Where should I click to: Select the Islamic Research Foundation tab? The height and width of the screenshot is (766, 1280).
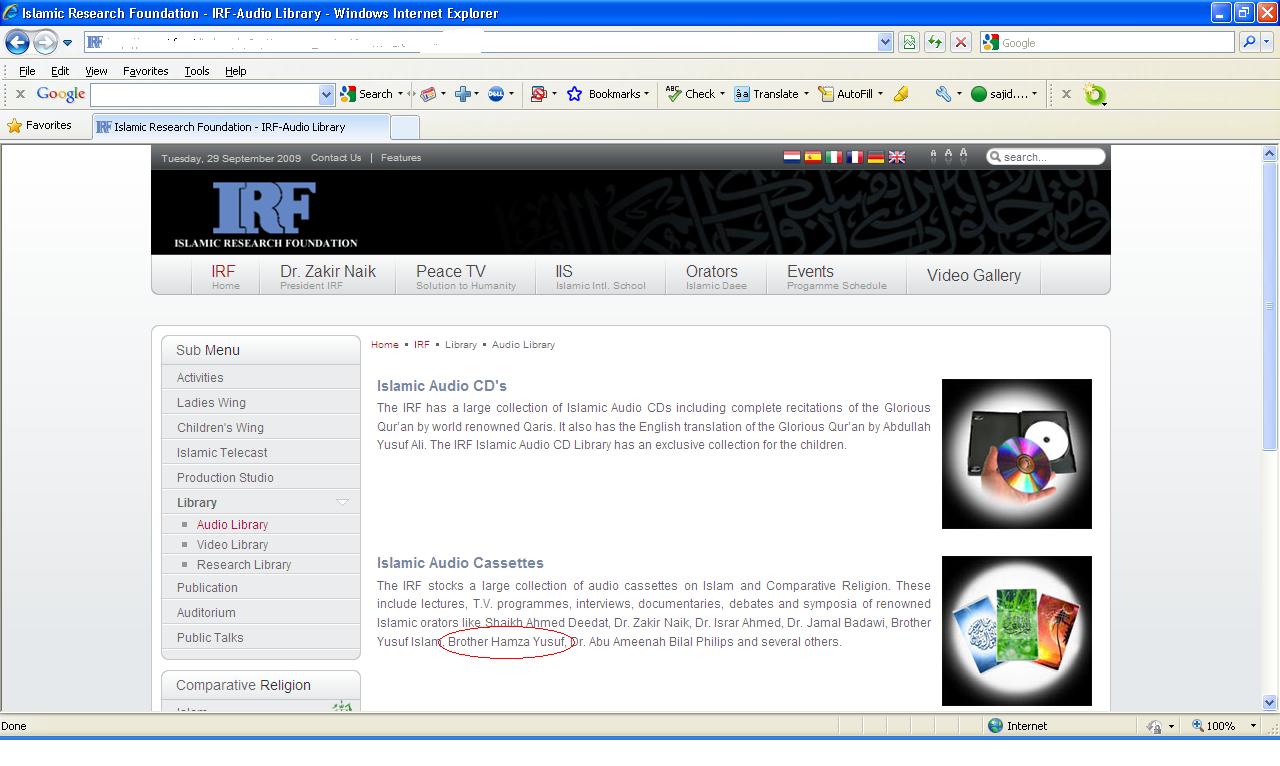(x=240, y=127)
